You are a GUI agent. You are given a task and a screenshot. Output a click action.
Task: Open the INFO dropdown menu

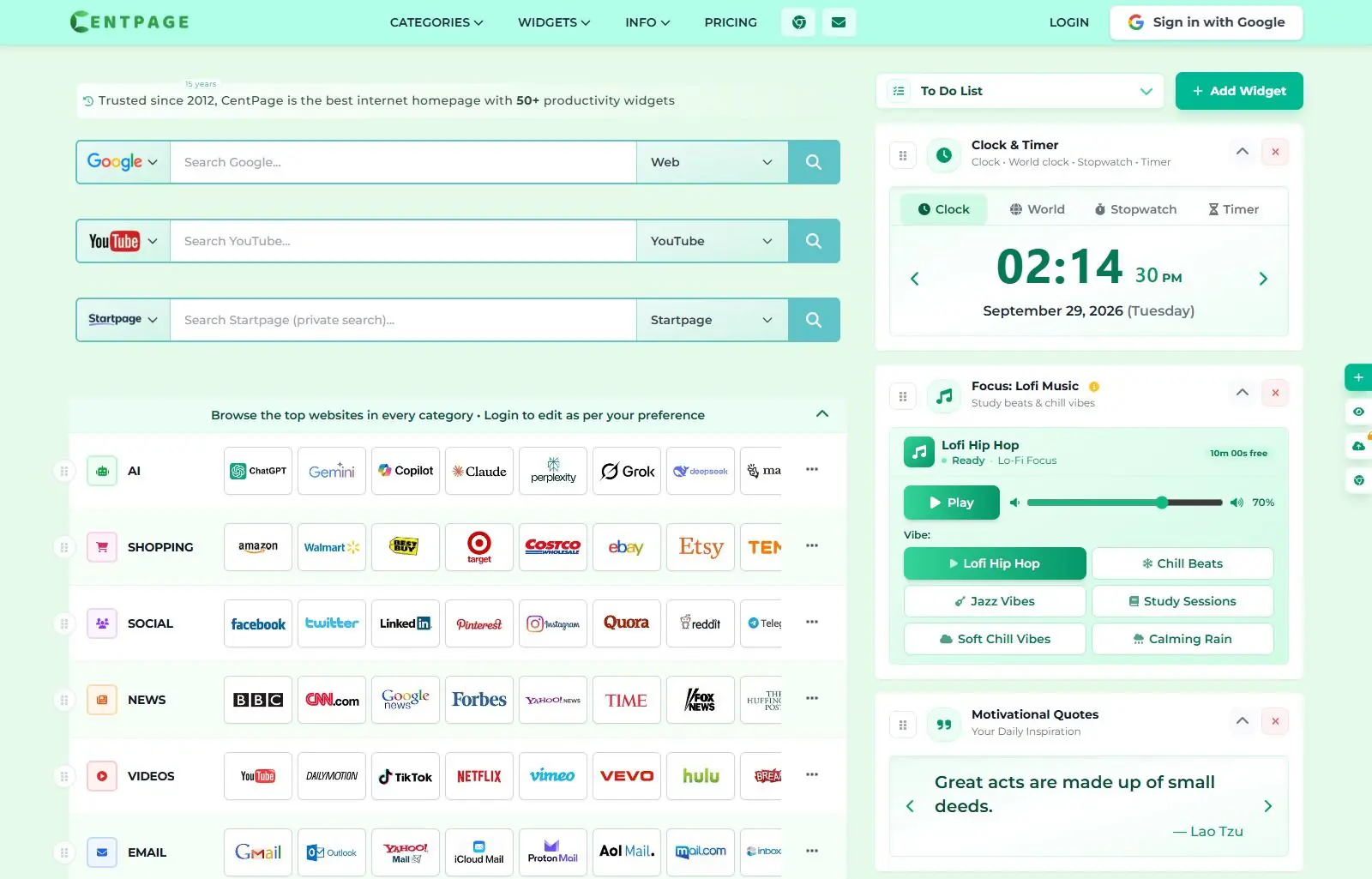[x=647, y=22]
